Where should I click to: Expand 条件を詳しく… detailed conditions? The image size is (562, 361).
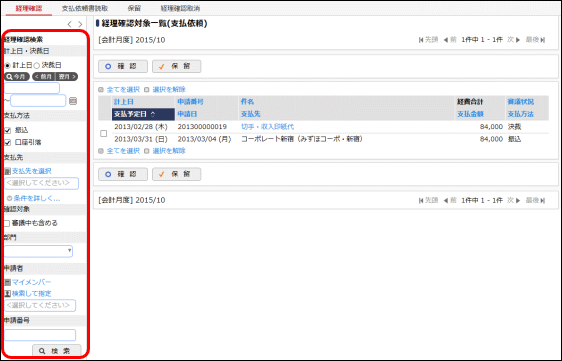(37, 198)
